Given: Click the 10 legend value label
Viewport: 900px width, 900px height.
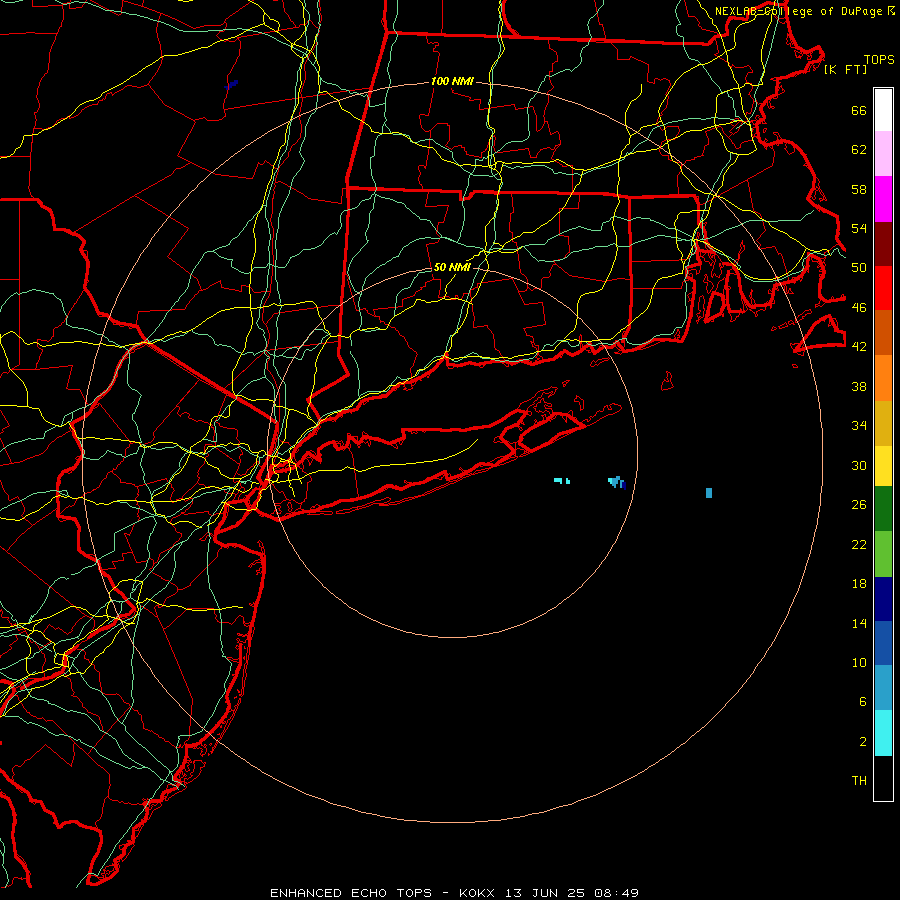Looking at the screenshot, I should 859,662.
